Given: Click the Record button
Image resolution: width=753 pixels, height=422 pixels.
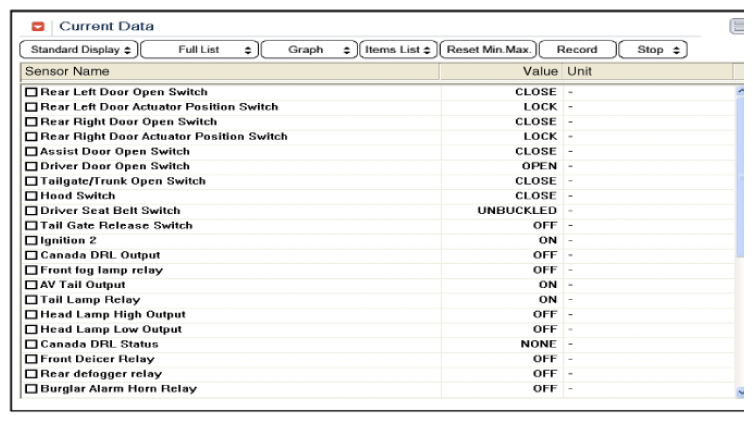Looking at the screenshot, I should [x=577, y=49].
